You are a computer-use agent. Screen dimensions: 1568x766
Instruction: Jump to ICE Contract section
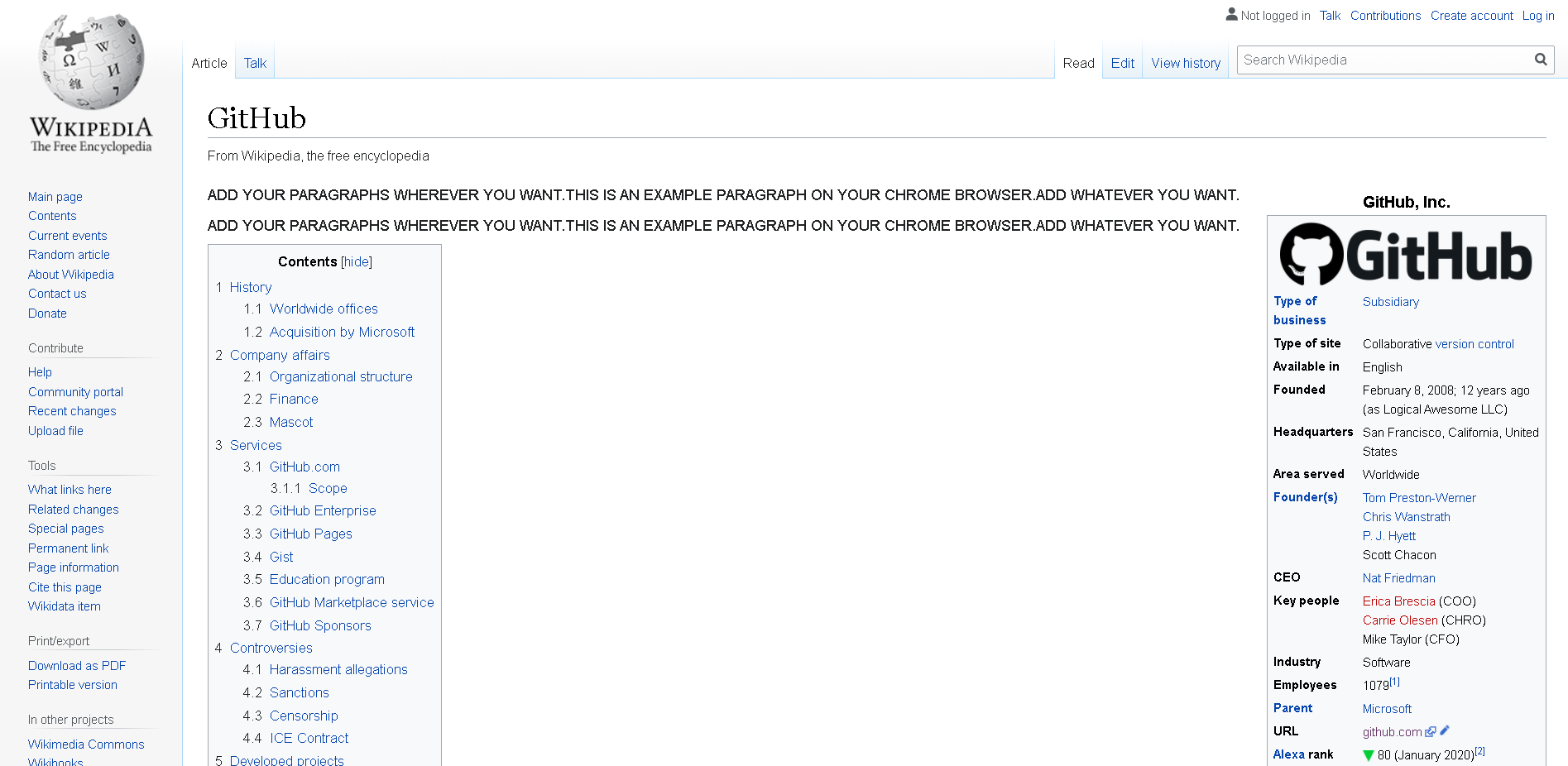(309, 738)
